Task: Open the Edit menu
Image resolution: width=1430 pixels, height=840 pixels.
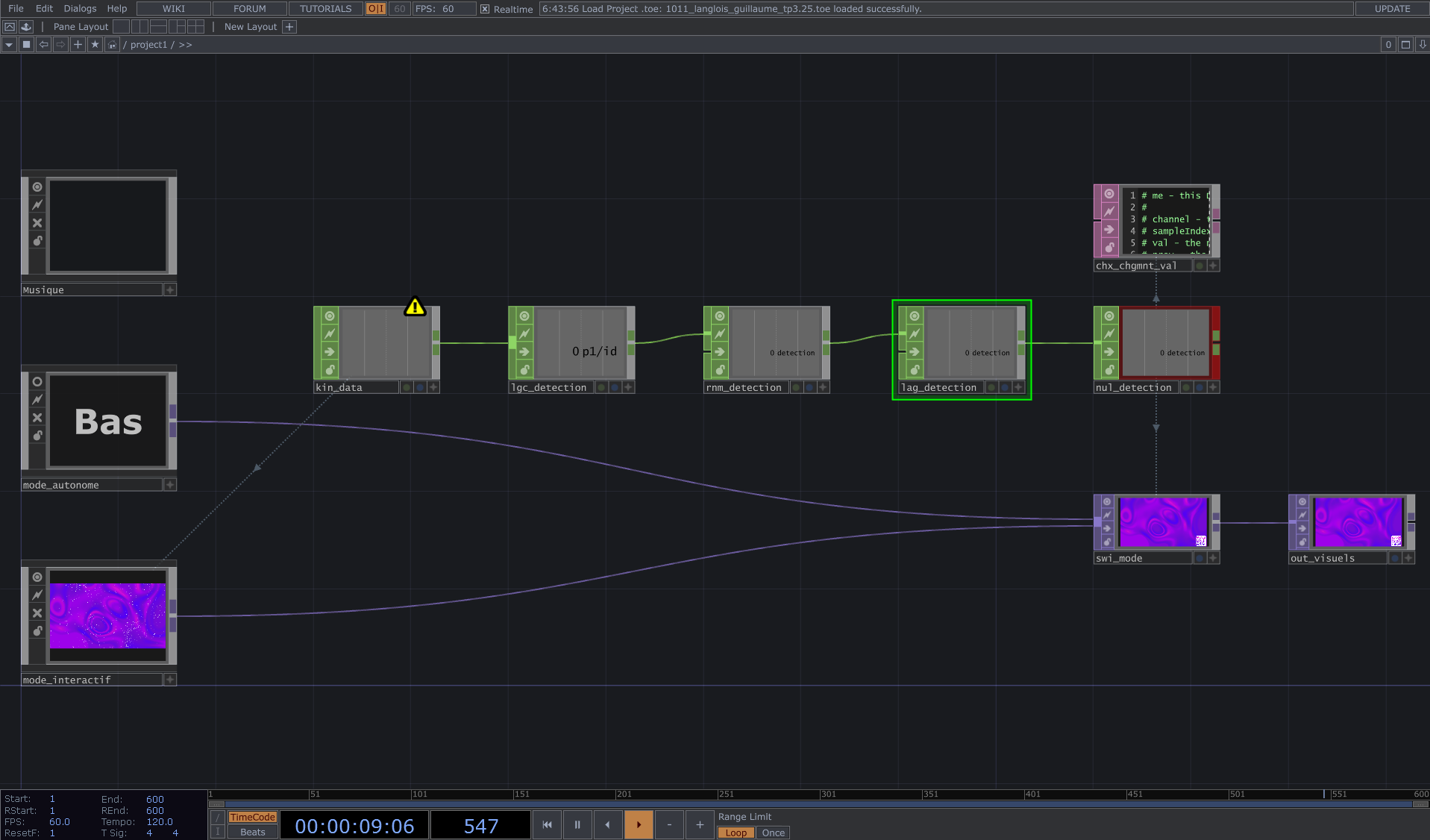Action: tap(44, 9)
